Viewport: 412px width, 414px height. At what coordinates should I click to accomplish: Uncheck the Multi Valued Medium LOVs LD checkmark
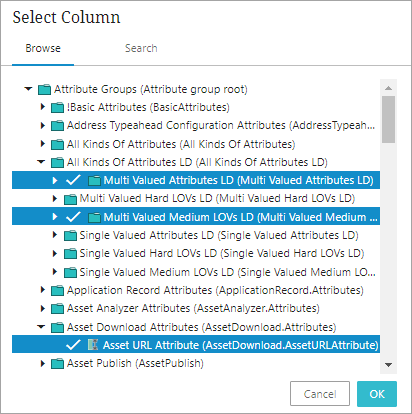coord(73,217)
